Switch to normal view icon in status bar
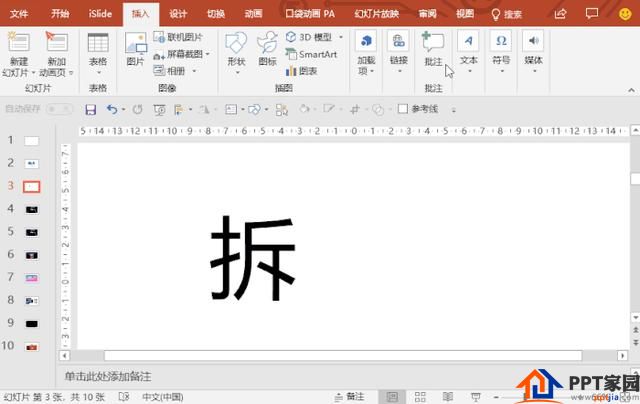 pyautogui.click(x=392, y=397)
